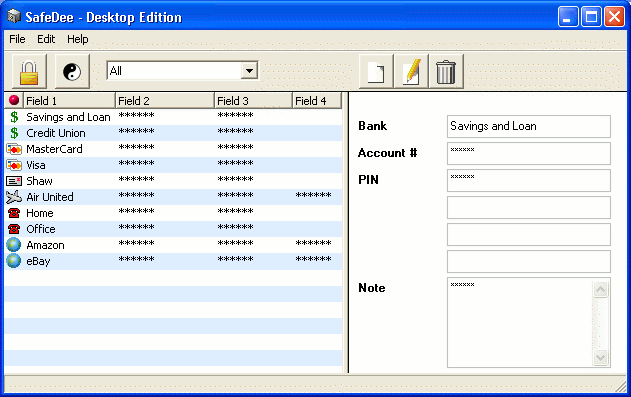Screen dimensions: 631x397
Task: Select the MasterCard entry
Action: tap(173, 149)
